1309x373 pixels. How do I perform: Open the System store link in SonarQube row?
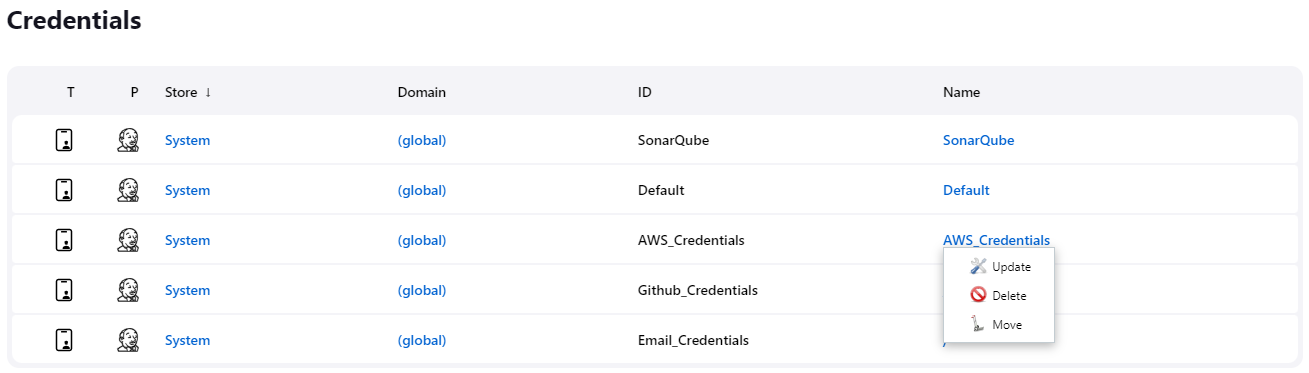tap(187, 140)
